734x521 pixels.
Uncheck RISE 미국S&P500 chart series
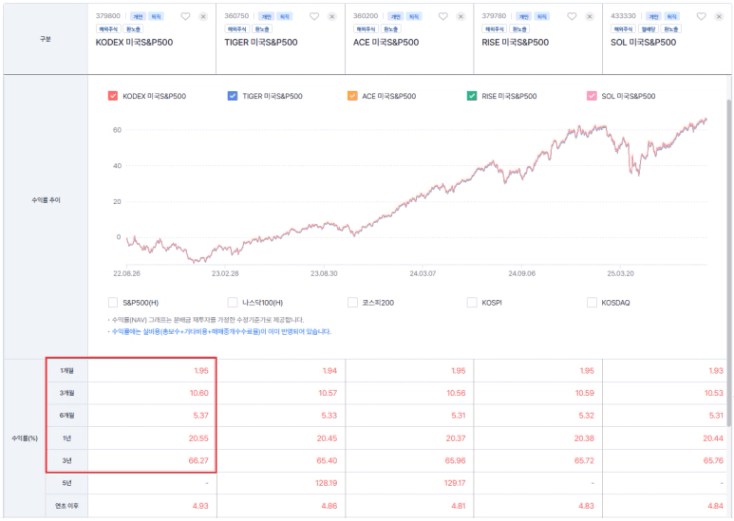(x=472, y=96)
